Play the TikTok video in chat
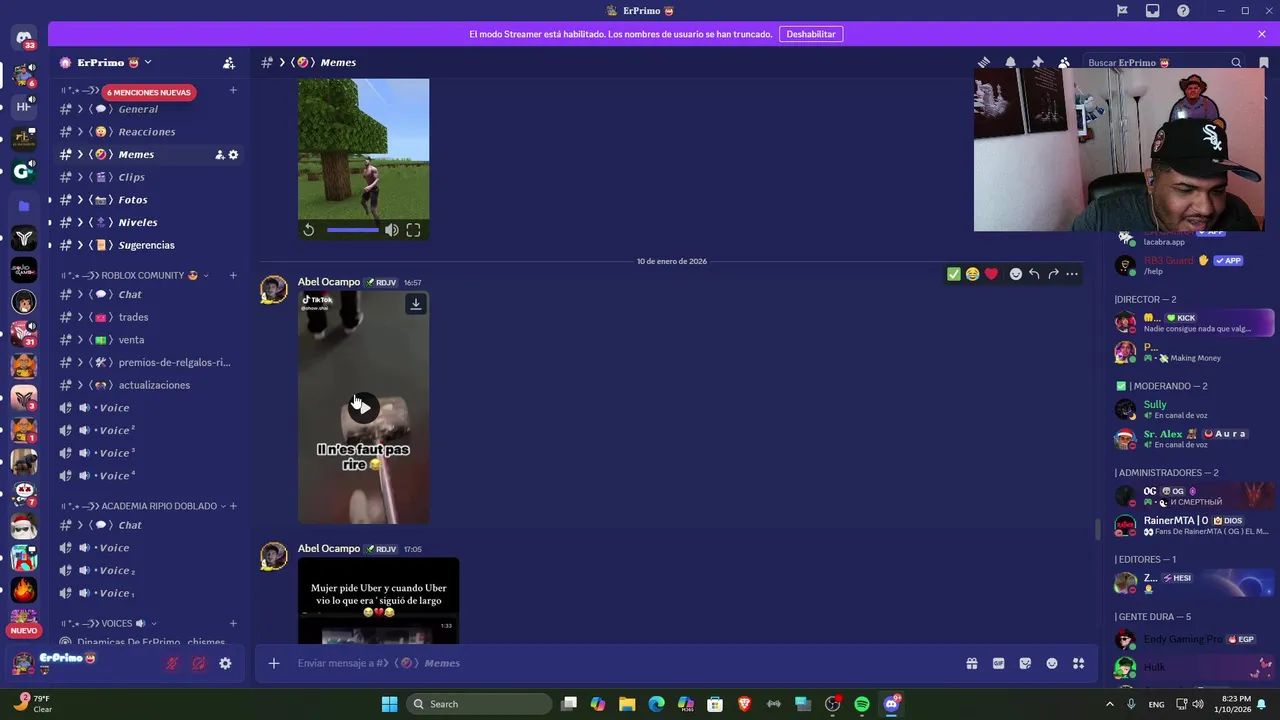1280x720 pixels. coord(363,406)
